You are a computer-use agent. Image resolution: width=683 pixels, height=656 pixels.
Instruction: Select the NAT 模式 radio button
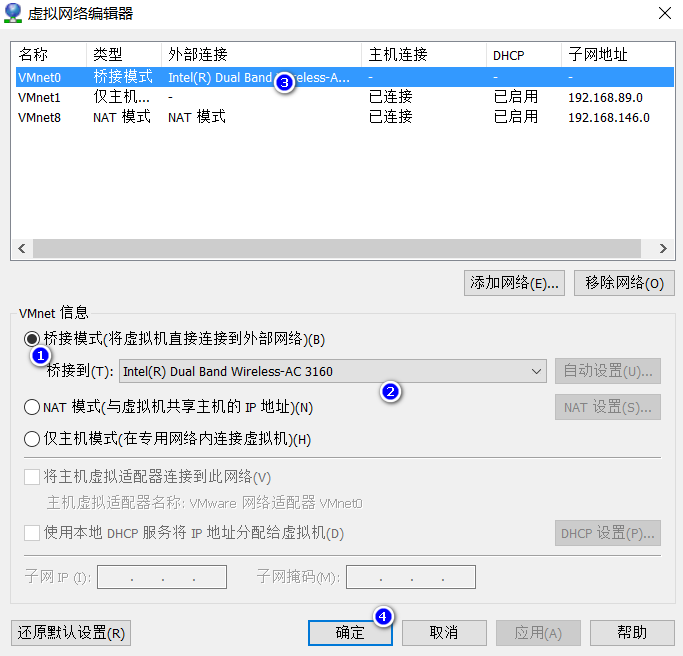(32, 407)
